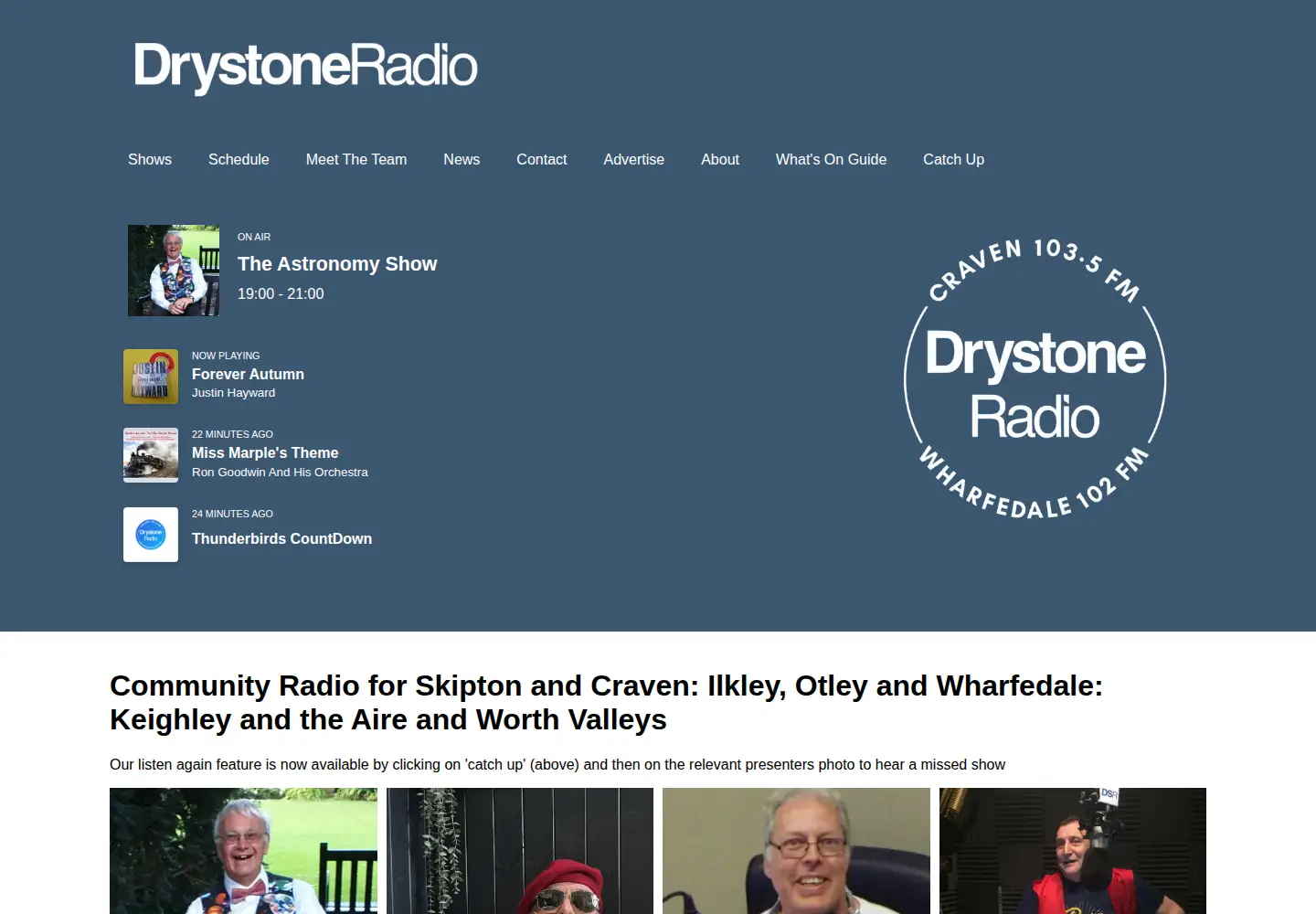Viewport: 1316px width, 914px height.
Task: Click the ON AIR label
Action: pyautogui.click(x=254, y=237)
